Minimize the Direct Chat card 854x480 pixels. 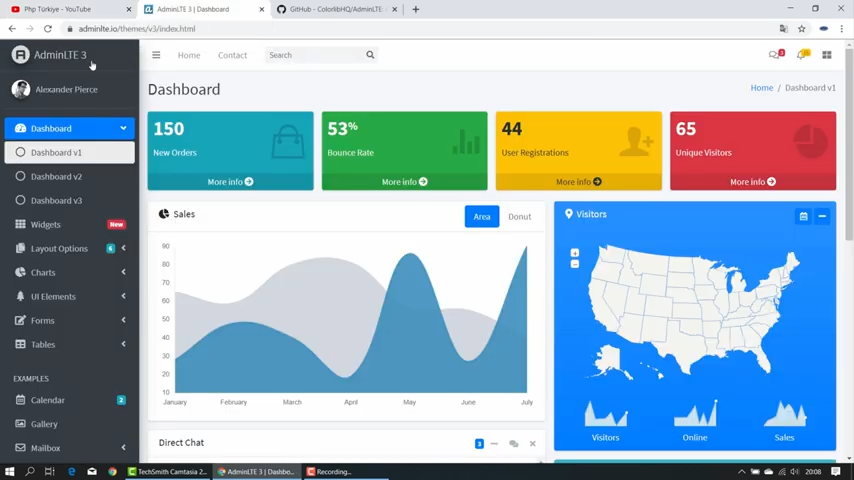coord(494,443)
